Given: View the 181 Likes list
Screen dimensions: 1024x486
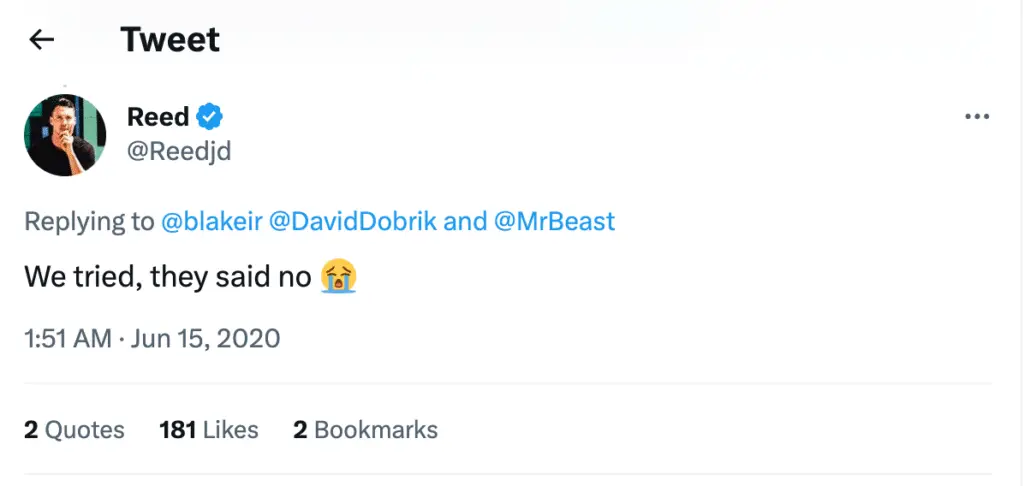Looking at the screenshot, I should tap(209, 430).
